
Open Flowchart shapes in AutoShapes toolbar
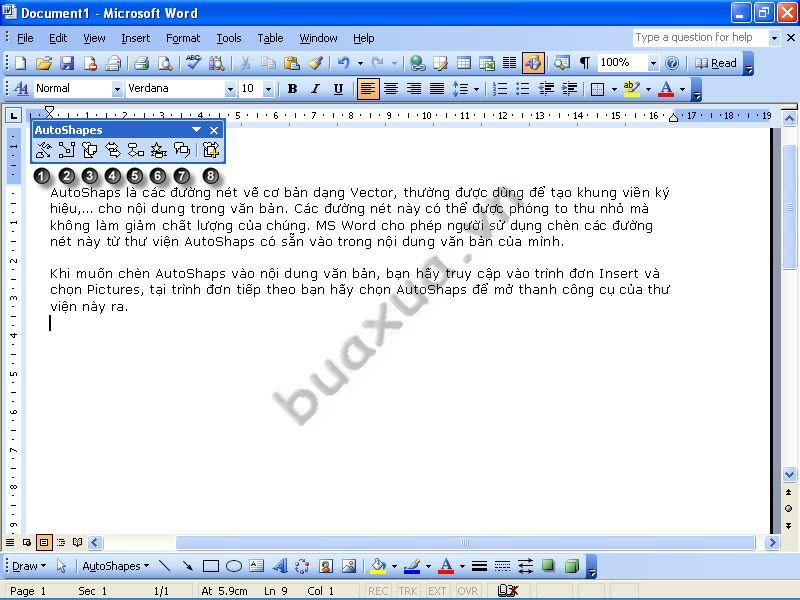click(x=136, y=149)
